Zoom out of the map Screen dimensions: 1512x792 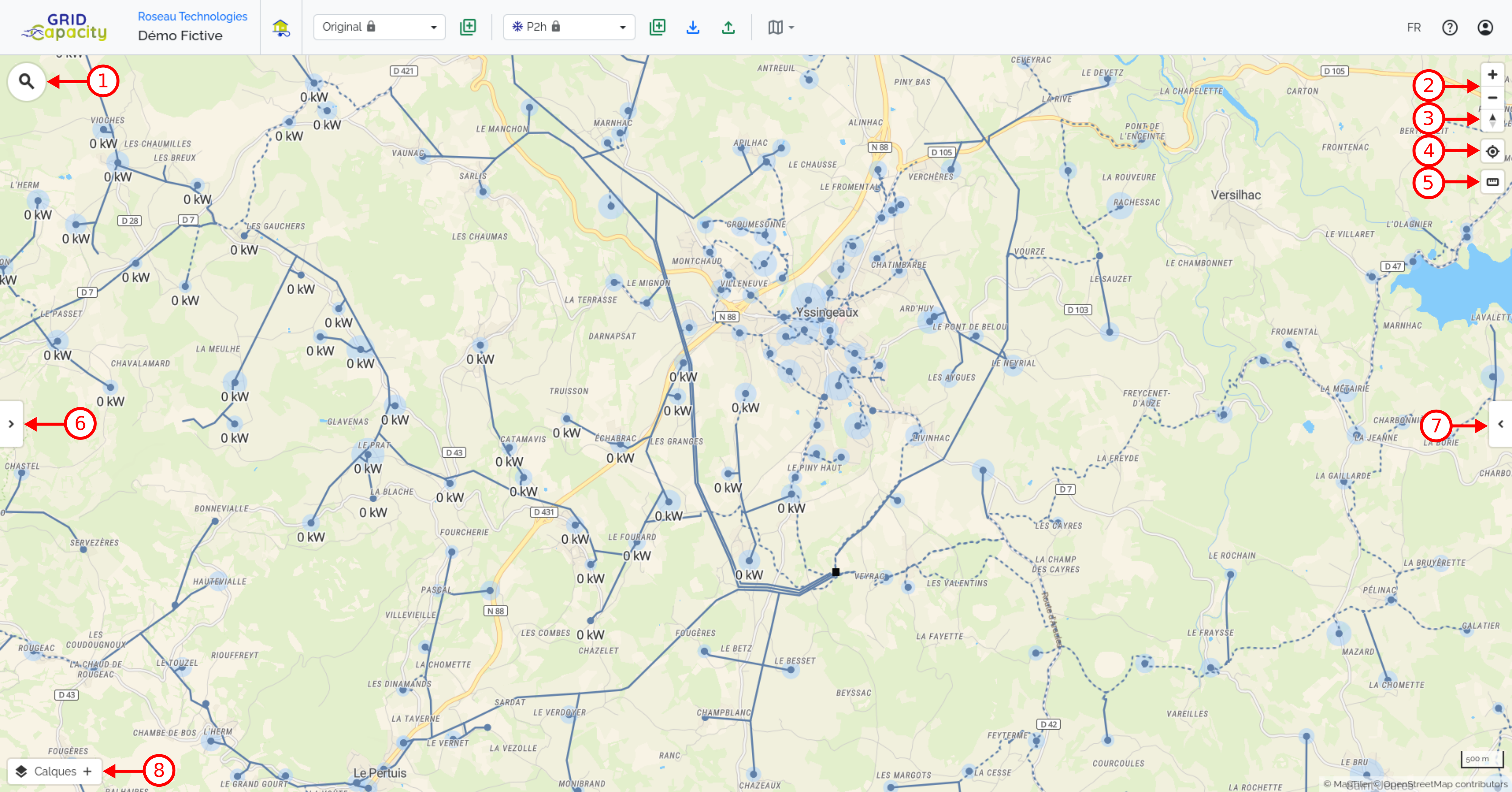[1492, 98]
